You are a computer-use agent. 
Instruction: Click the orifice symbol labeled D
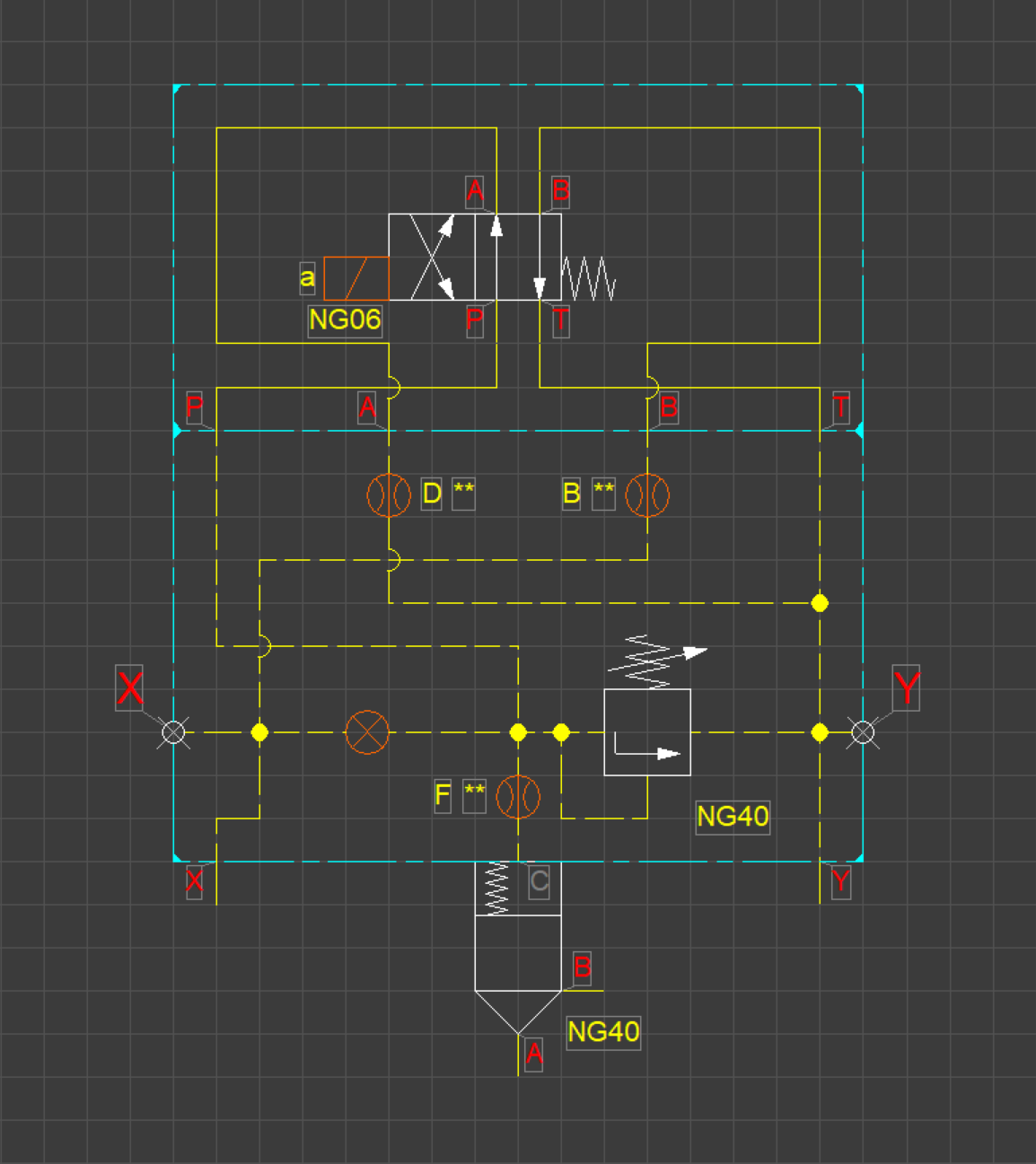click(389, 495)
